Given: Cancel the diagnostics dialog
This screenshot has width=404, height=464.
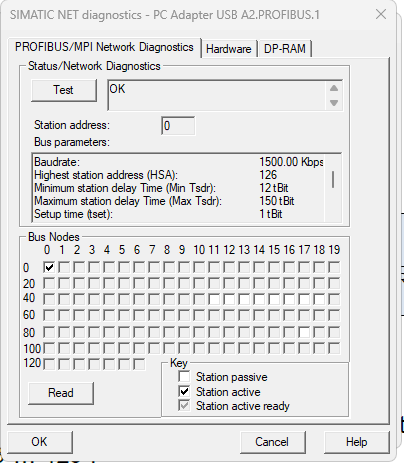Looking at the screenshot, I should point(272,442).
